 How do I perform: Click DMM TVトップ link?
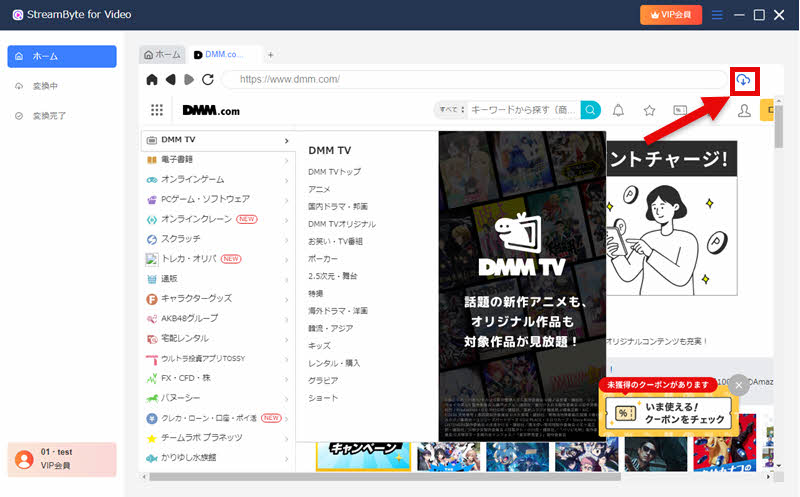coord(334,172)
